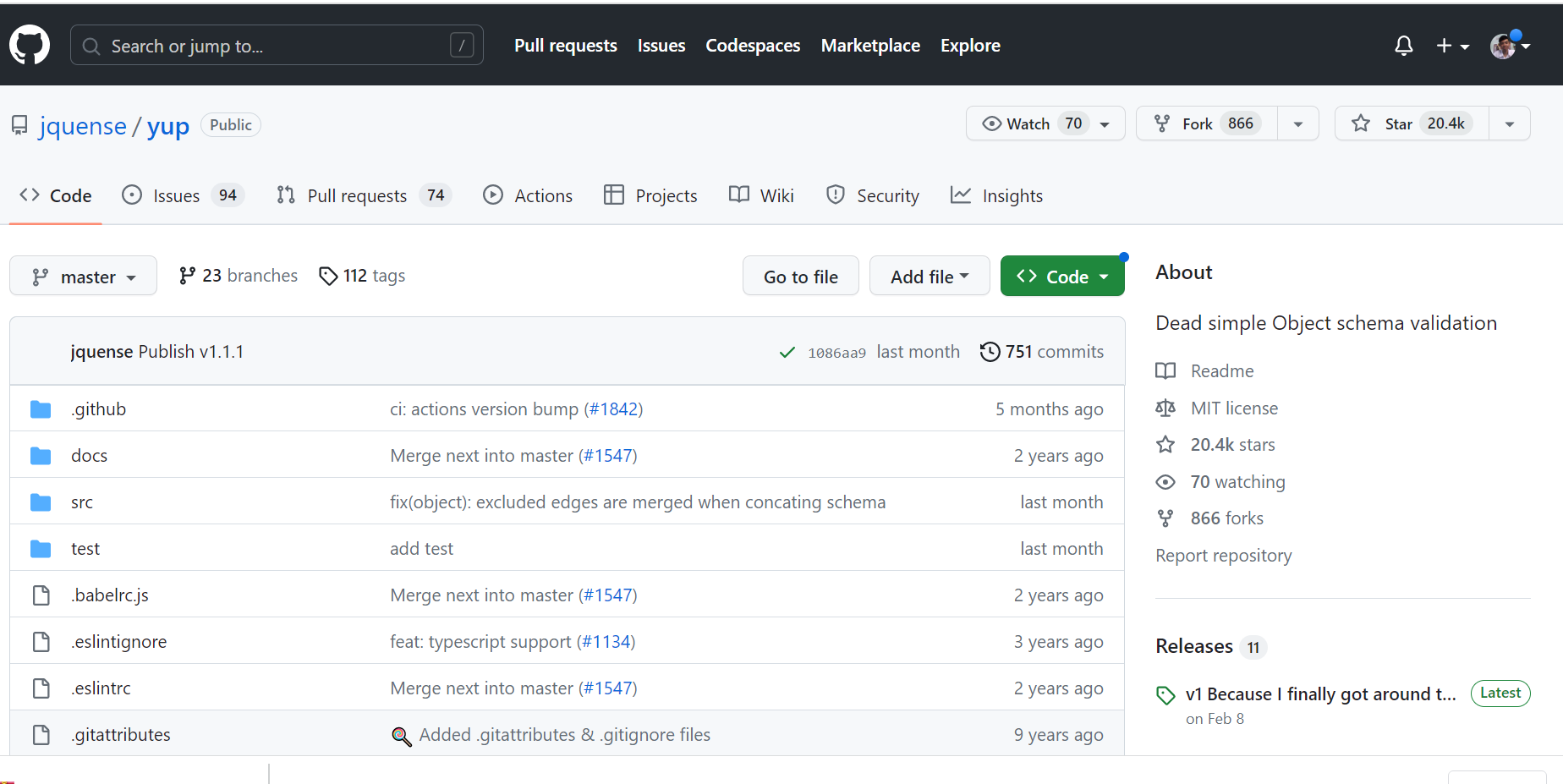Open the Publish v1.1.1 commit message

[191, 352]
